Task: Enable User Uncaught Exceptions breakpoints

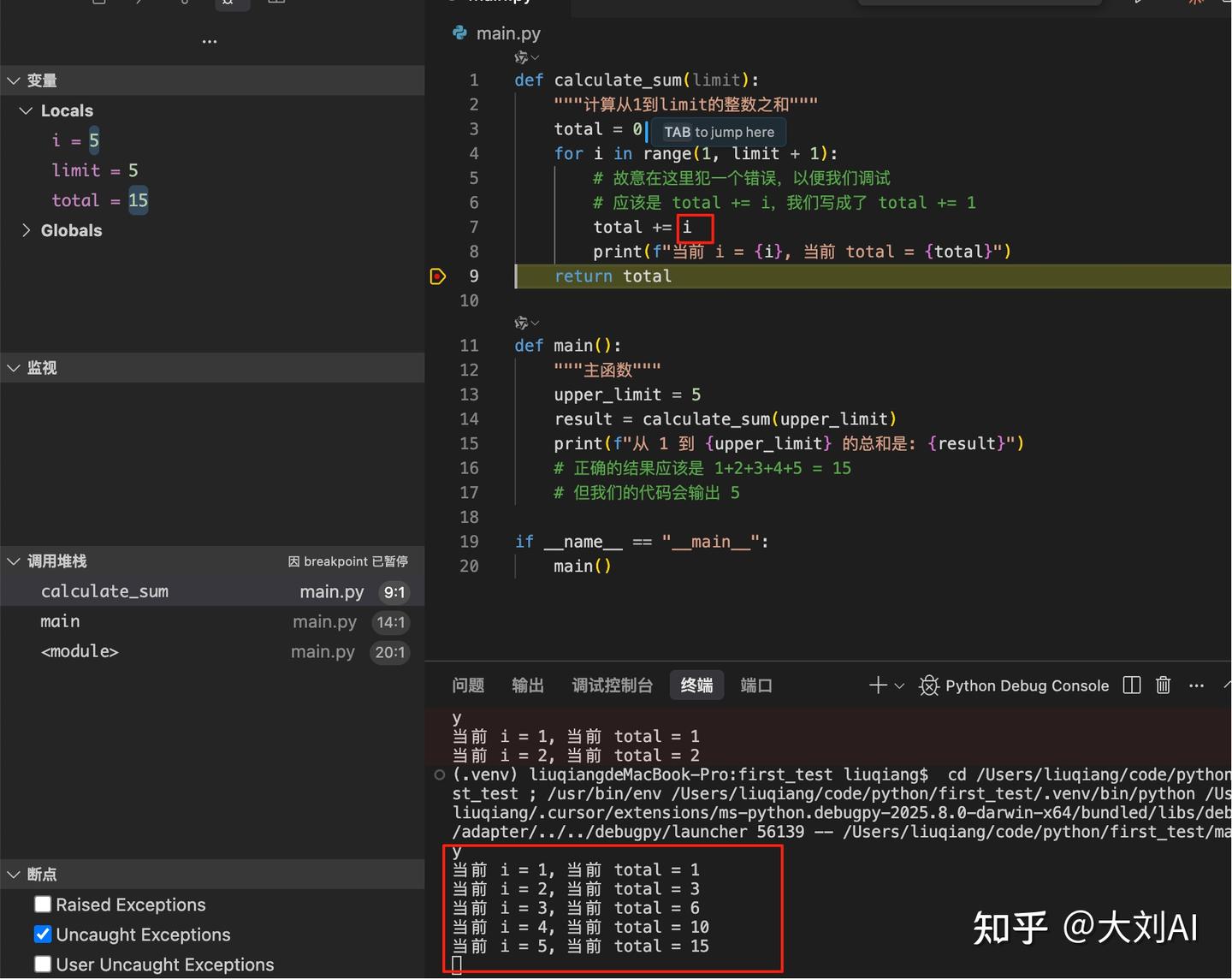Action: tap(43, 964)
